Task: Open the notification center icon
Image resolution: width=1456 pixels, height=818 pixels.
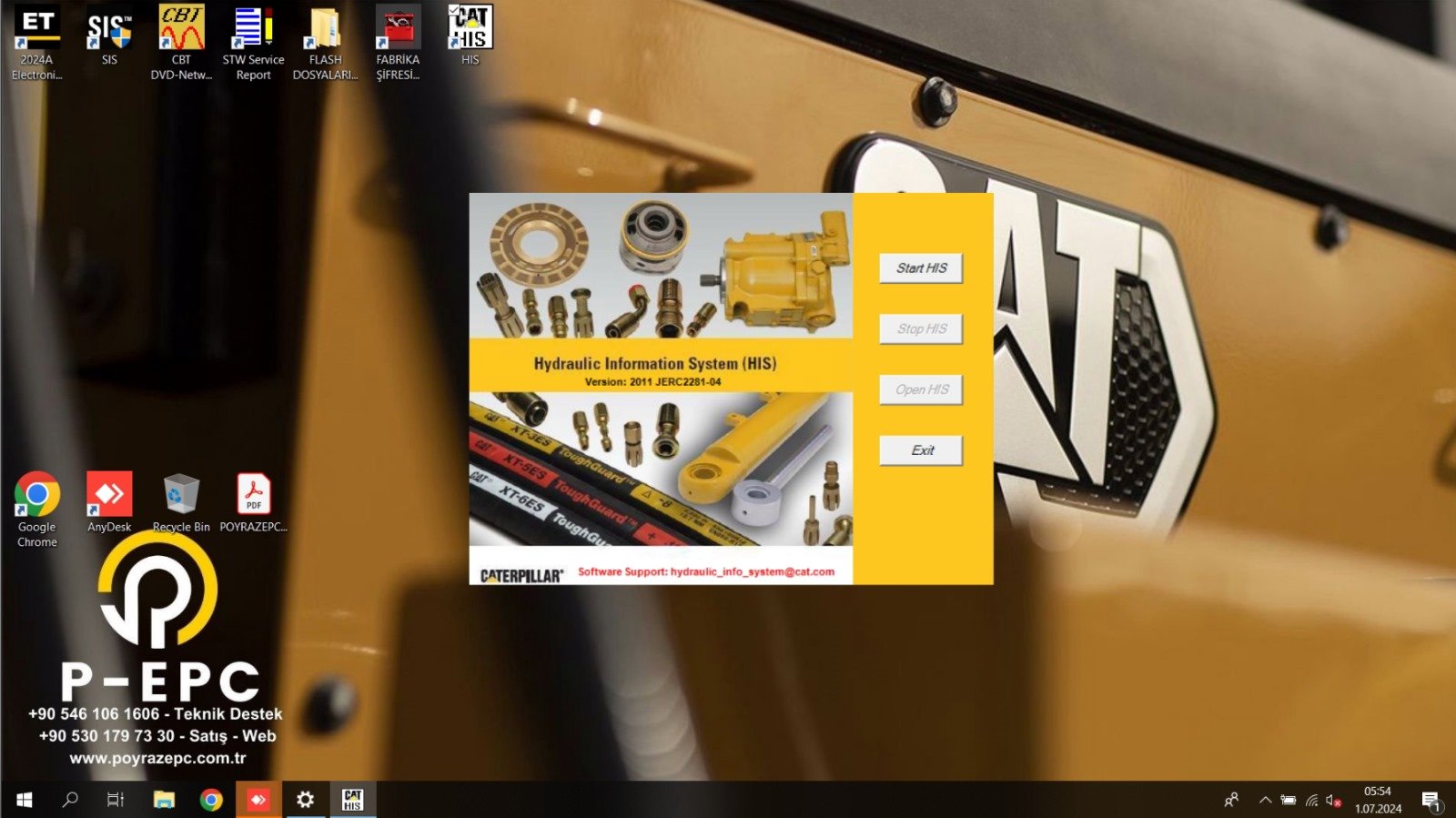Action: click(1431, 801)
